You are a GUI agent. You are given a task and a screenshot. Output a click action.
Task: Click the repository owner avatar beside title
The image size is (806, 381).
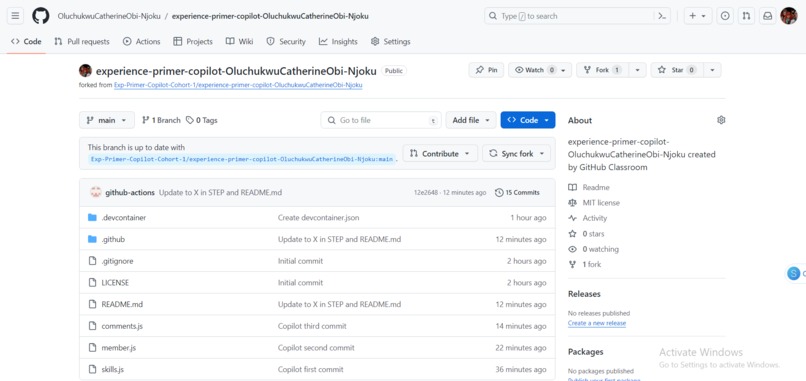coord(85,70)
